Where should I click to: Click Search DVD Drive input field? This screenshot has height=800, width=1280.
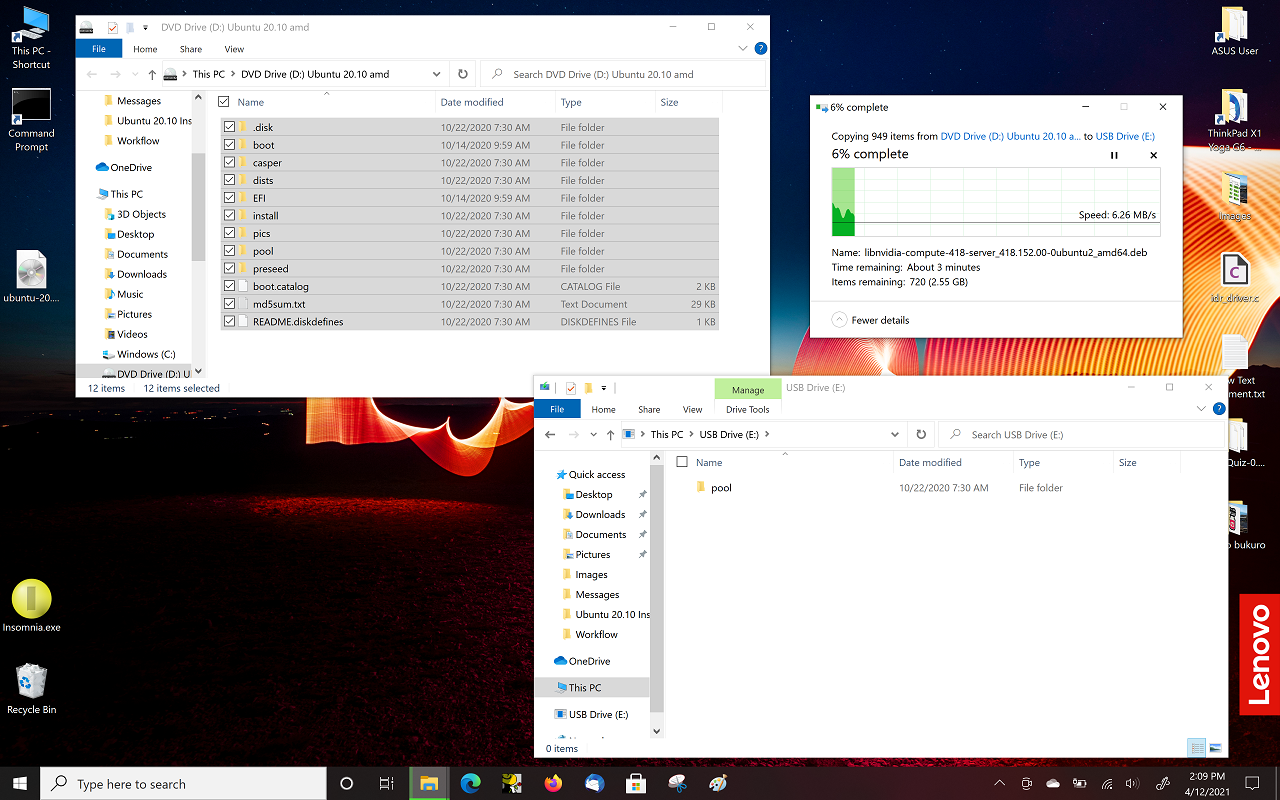tap(623, 74)
